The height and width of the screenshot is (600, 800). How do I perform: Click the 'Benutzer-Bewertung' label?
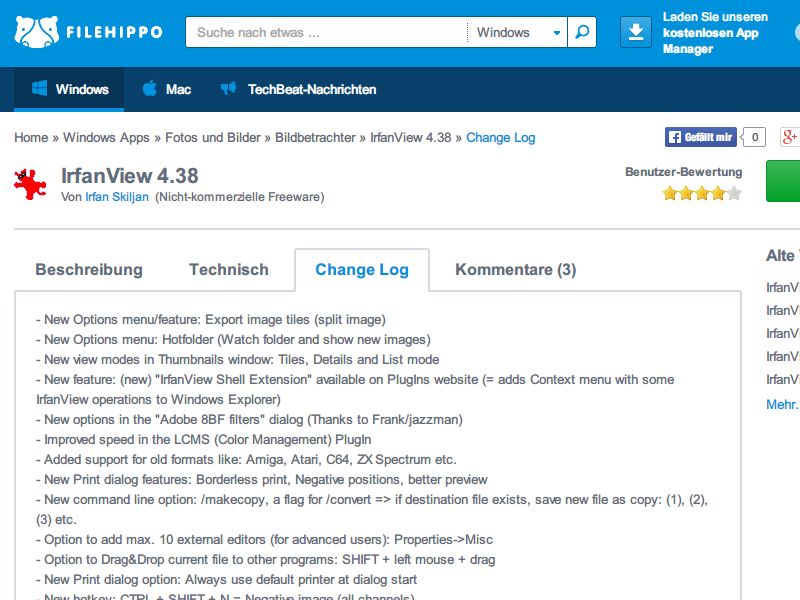683,172
